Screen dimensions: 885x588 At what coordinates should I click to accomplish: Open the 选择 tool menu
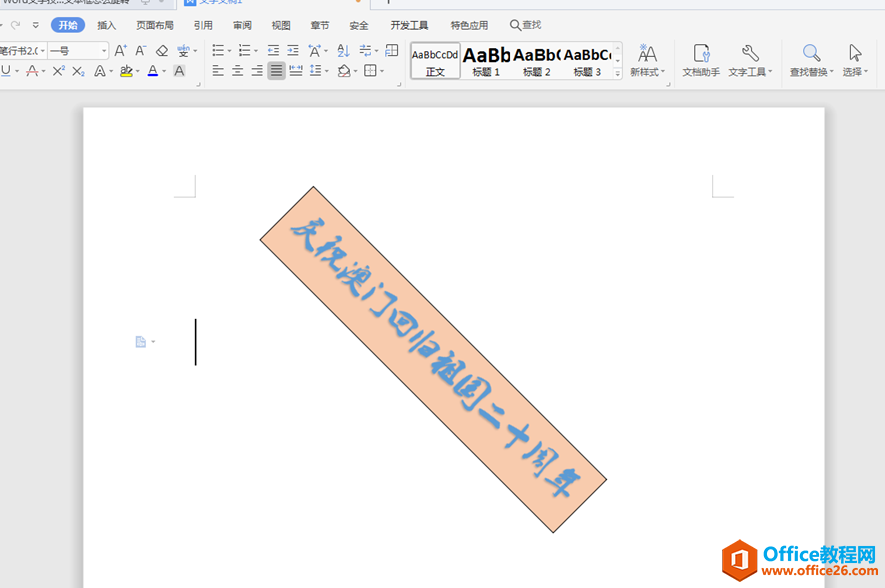[x=855, y=60]
